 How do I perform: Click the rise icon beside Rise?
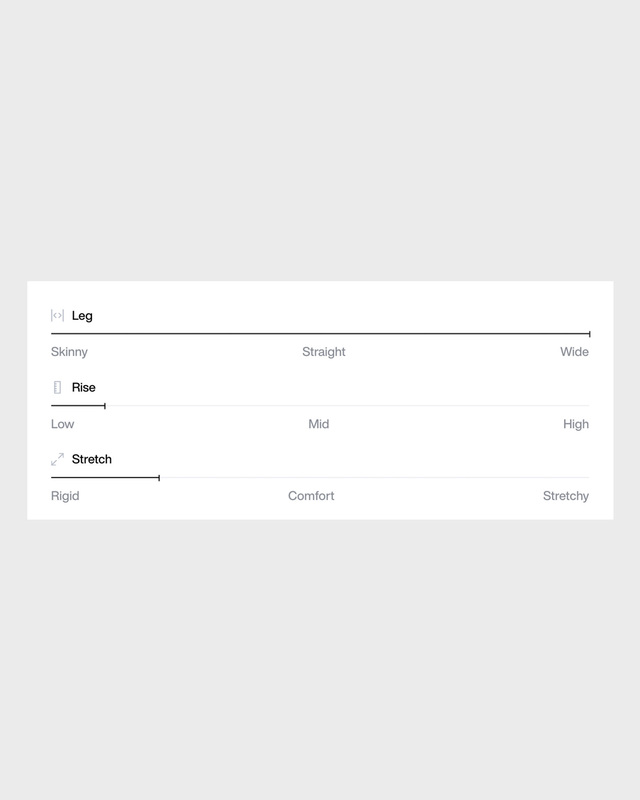point(57,388)
